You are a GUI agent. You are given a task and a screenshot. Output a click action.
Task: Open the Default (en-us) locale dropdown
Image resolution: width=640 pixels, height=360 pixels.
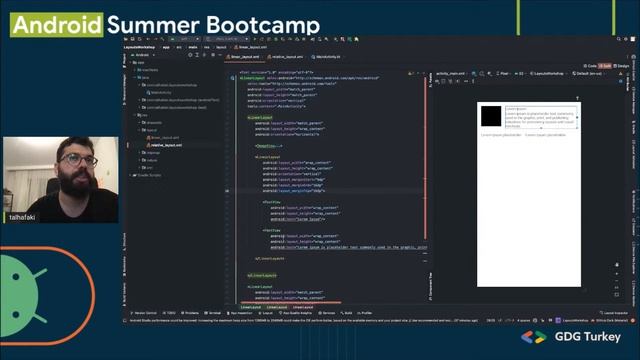(x=589, y=74)
